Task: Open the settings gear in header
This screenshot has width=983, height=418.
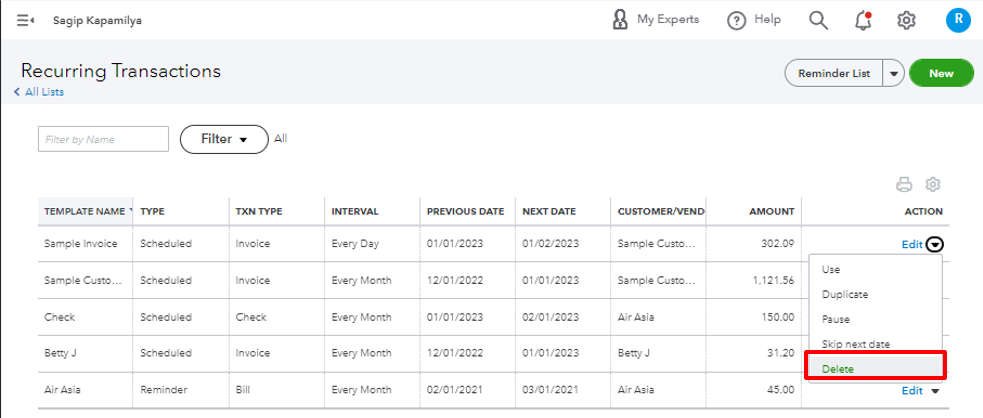Action: click(x=907, y=20)
